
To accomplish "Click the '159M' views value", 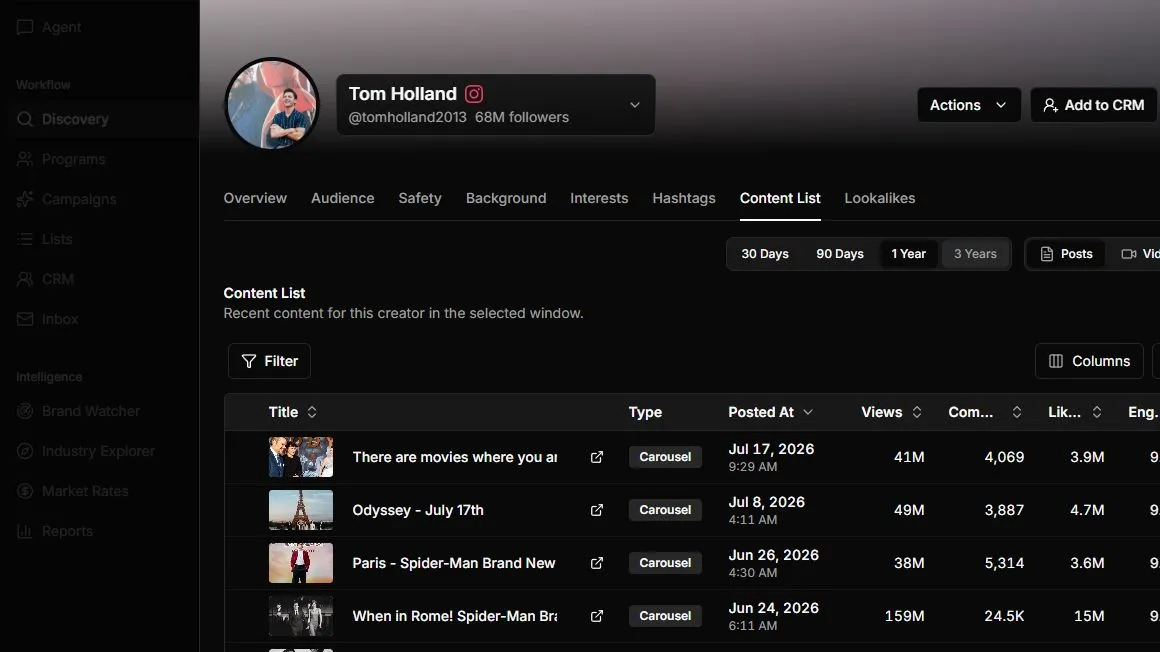I will coord(905,616).
